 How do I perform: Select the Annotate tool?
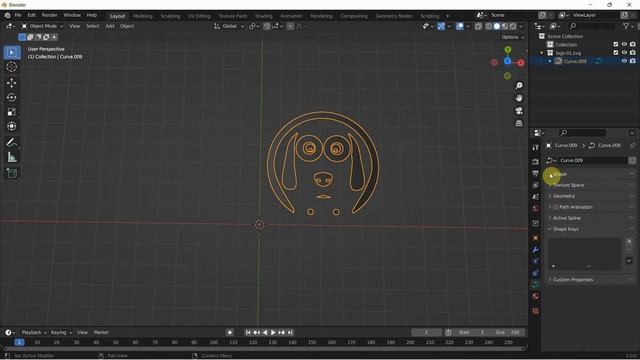(x=12, y=142)
